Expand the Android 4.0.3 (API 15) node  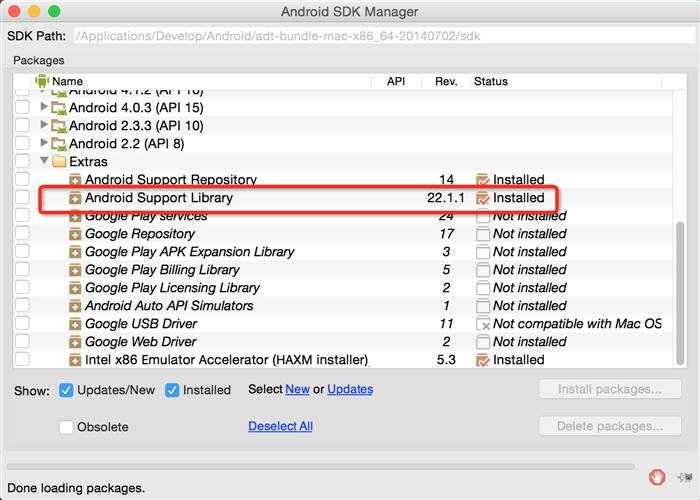44,107
